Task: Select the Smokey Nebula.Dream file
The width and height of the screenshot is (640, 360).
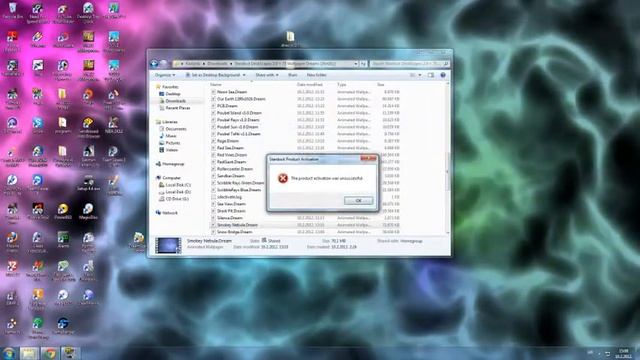Action: tap(237, 225)
